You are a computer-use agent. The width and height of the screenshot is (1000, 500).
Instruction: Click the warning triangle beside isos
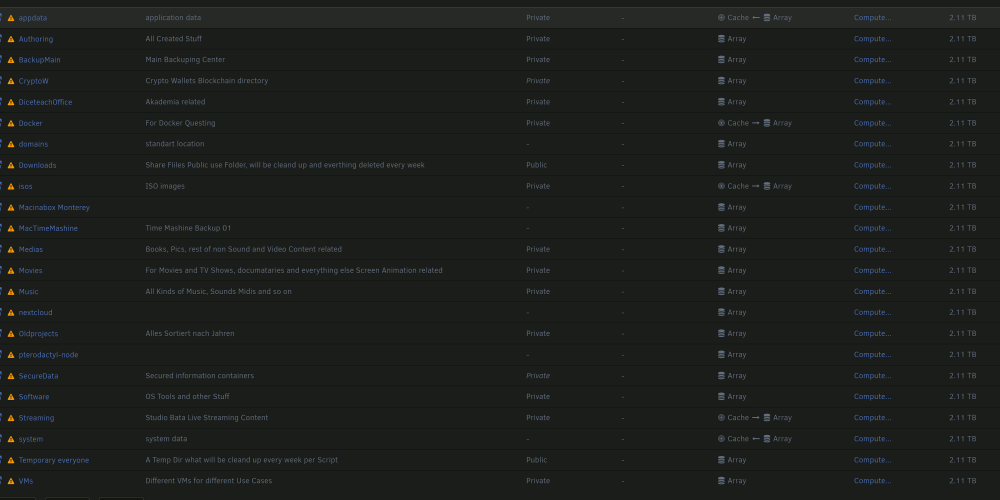[11, 186]
